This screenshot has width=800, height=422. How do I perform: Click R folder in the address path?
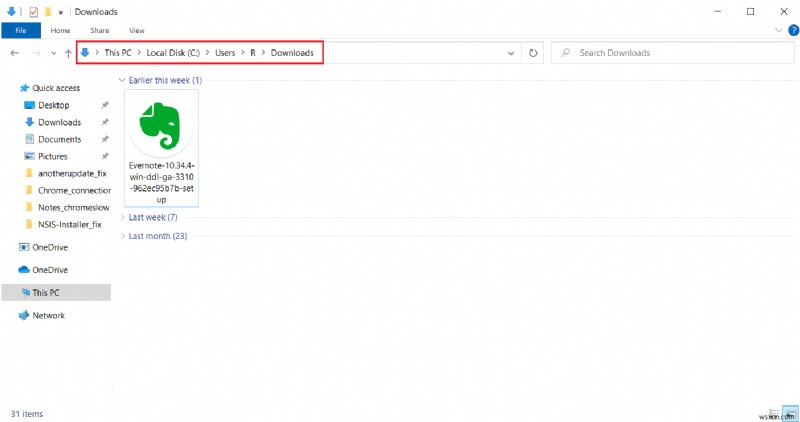(253, 53)
